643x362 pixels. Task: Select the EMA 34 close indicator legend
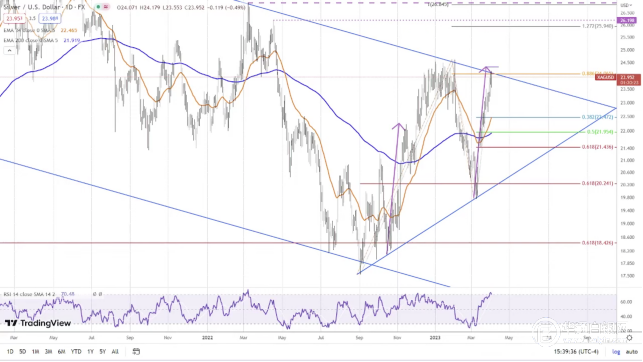[x=30, y=30]
